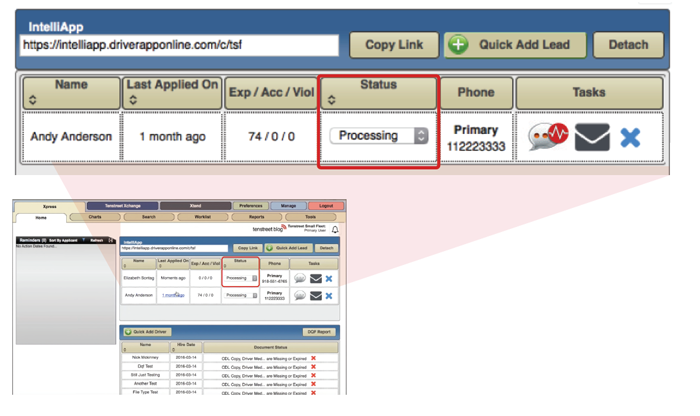This screenshot has width=700, height=416.
Task: Click the notification bell in small dashboard
Action: [335, 229]
